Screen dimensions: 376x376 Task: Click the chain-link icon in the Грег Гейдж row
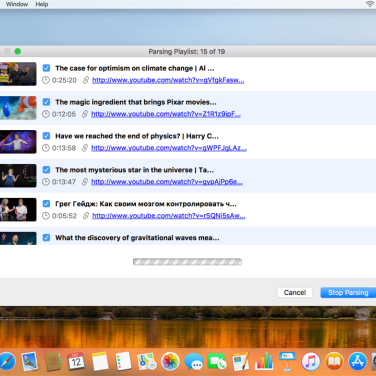point(86,216)
